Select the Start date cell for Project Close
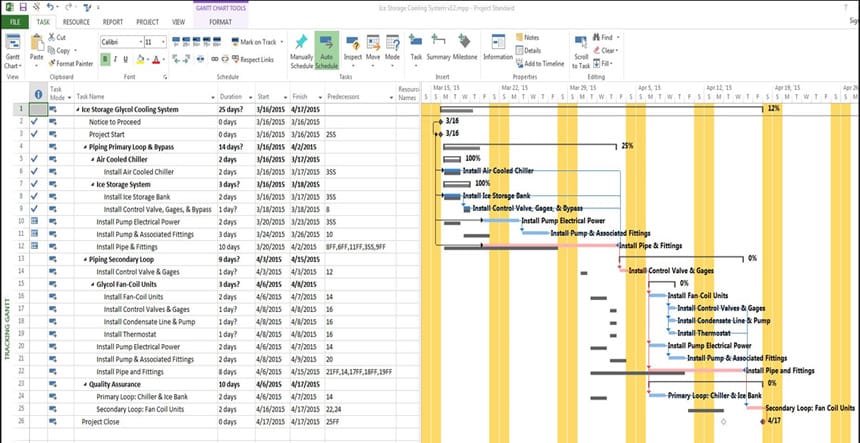Screen dimensions: 860x443 [x=271, y=422]
